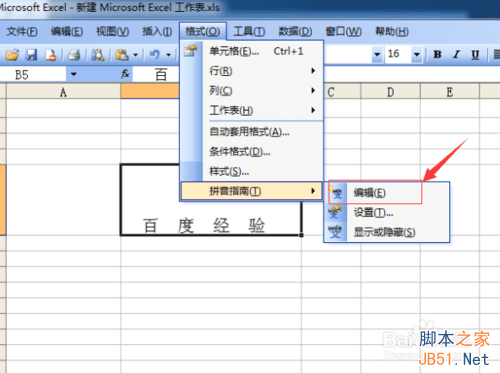Toggle Italic formatting icon
The image size is (500, 373).
point(456,54)
